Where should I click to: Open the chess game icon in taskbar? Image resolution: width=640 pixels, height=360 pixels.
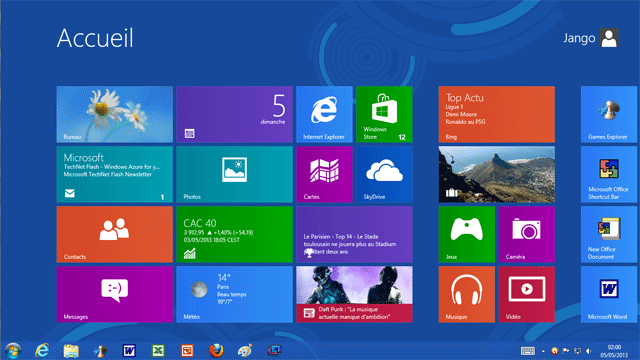(100, 351)
